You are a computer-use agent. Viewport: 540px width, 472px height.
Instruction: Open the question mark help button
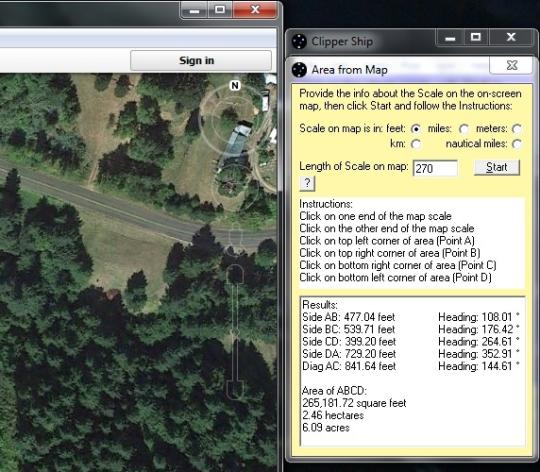coord(307,183)
